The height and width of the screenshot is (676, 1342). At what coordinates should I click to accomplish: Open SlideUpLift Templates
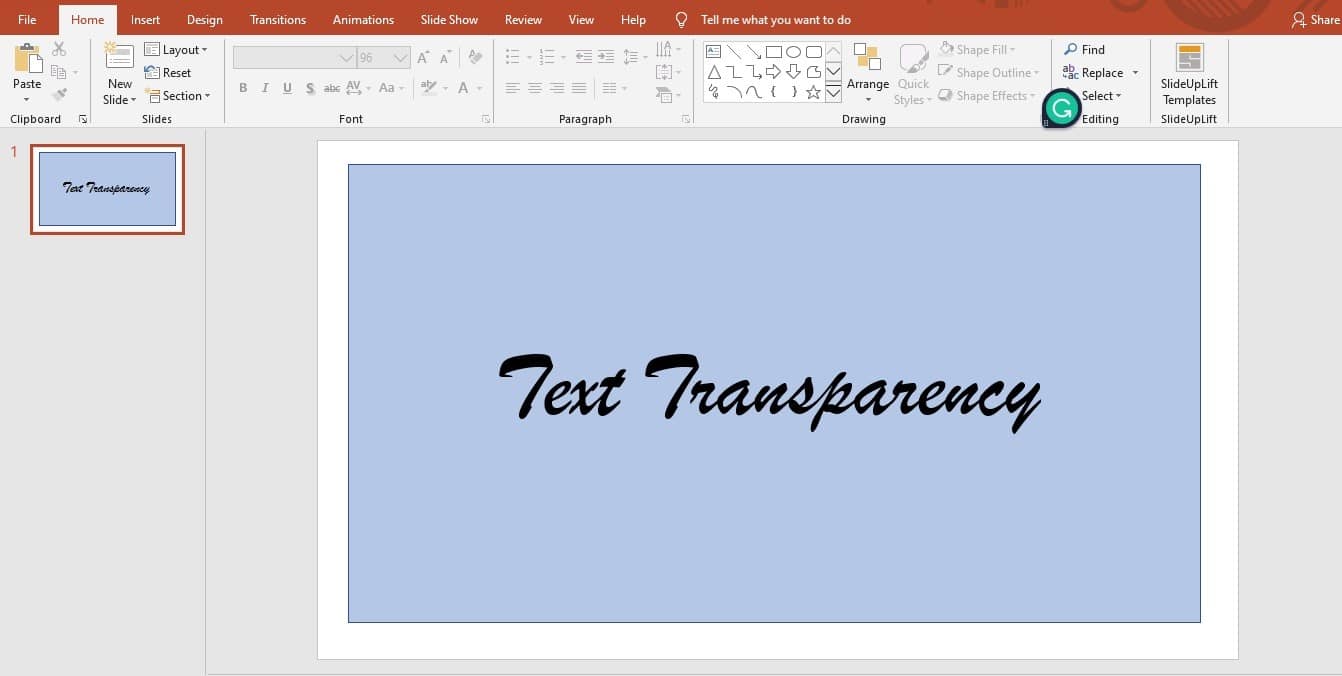tap(1189, 75)
